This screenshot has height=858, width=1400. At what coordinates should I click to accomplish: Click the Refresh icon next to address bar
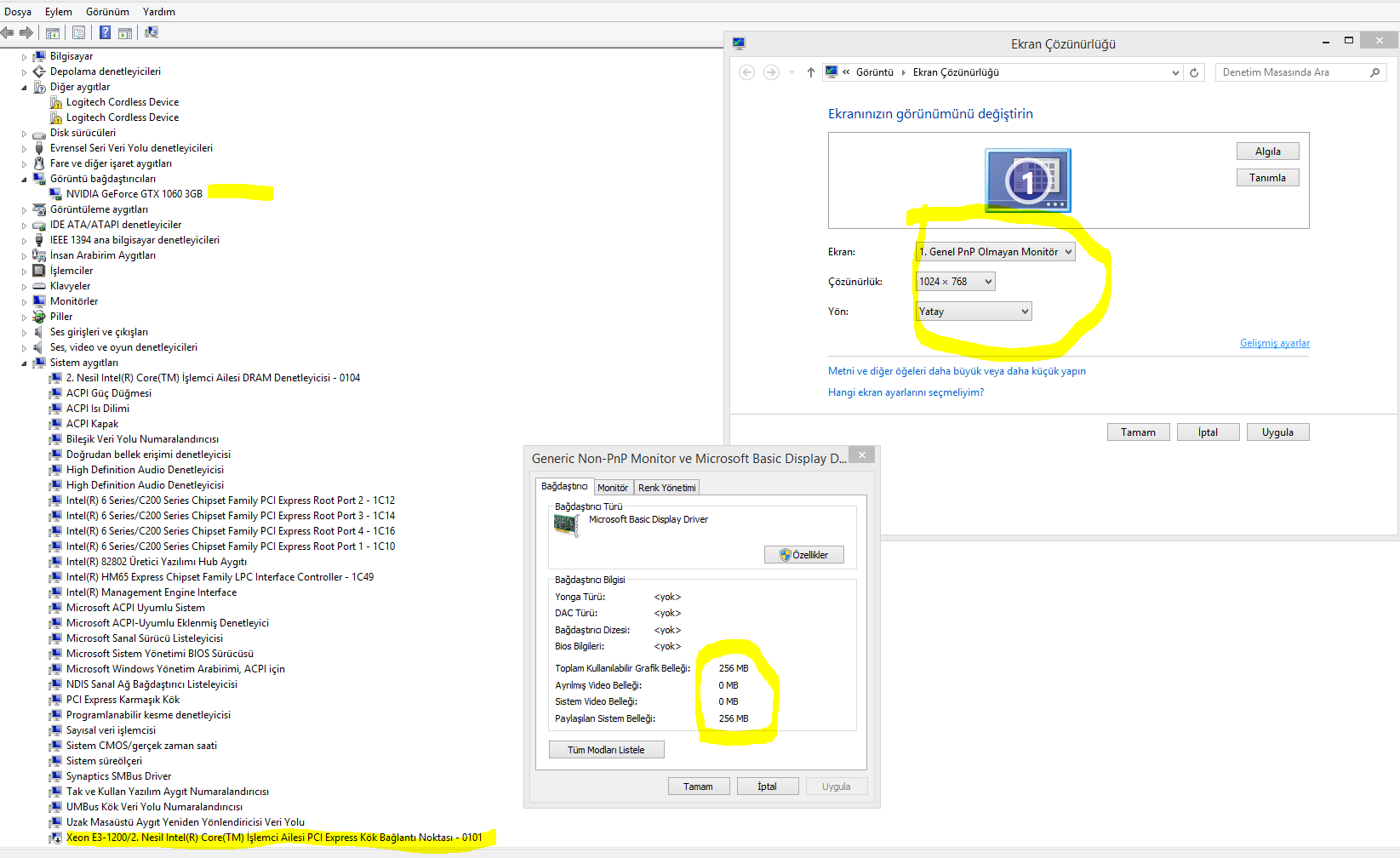pos(1194,72)
